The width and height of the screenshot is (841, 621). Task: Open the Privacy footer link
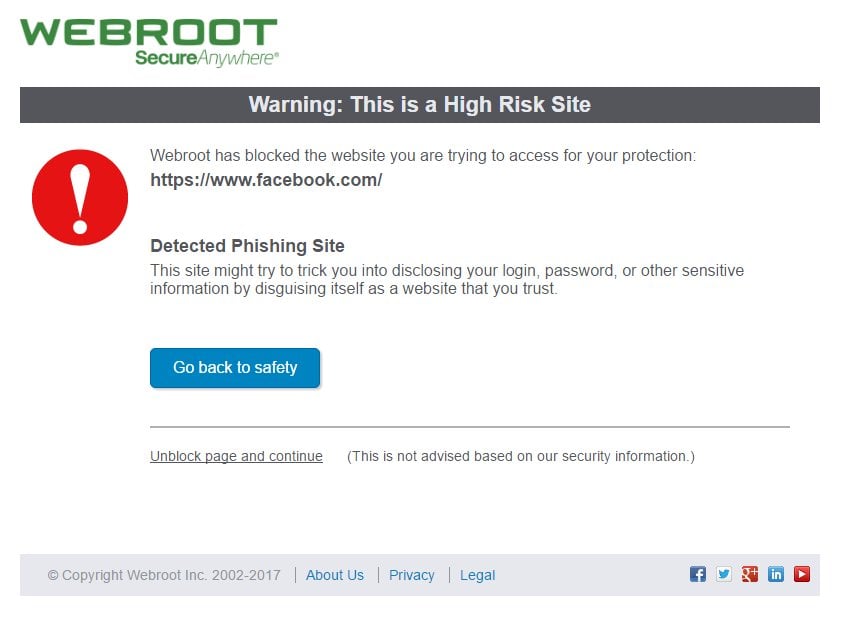(411, 575)
